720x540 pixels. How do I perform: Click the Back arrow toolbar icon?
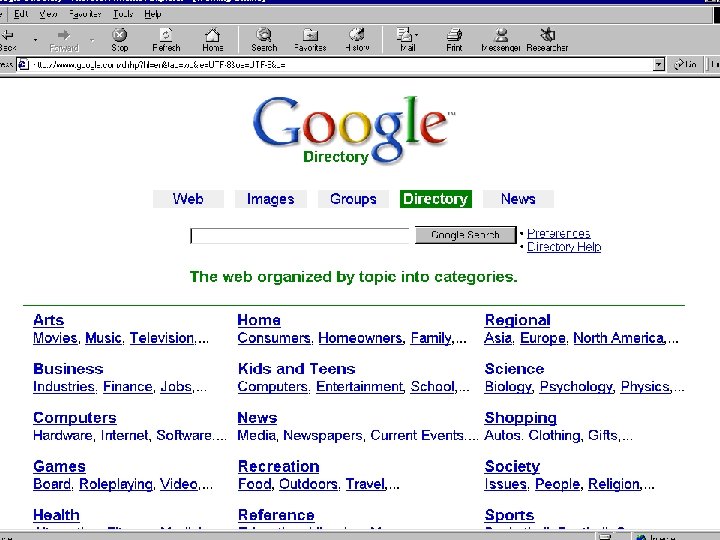[x=7, y=35]
